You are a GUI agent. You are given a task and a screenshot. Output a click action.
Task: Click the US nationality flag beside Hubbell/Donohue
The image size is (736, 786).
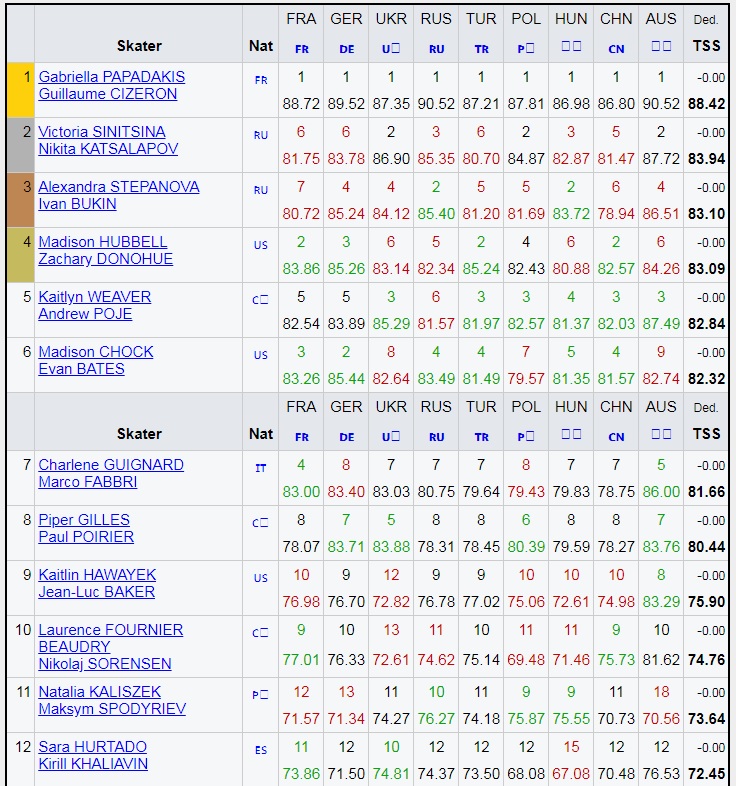tap(261, 246)
